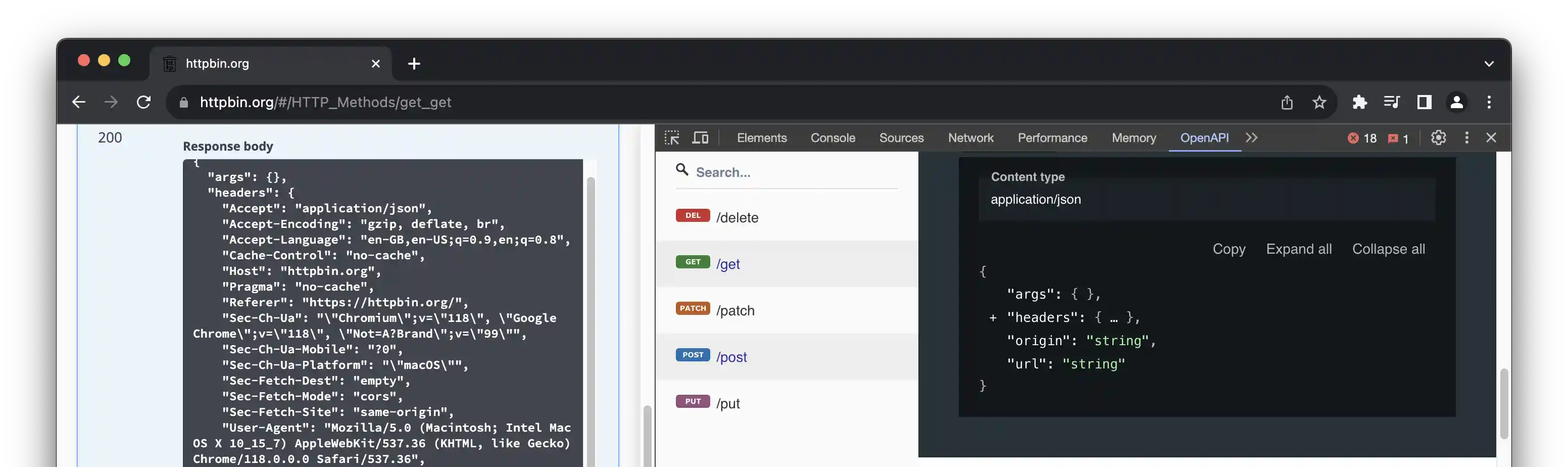The width and height of the screenshot is (1568, 467).
Task: Click the search magnifier icon
Action: [682, 170]
